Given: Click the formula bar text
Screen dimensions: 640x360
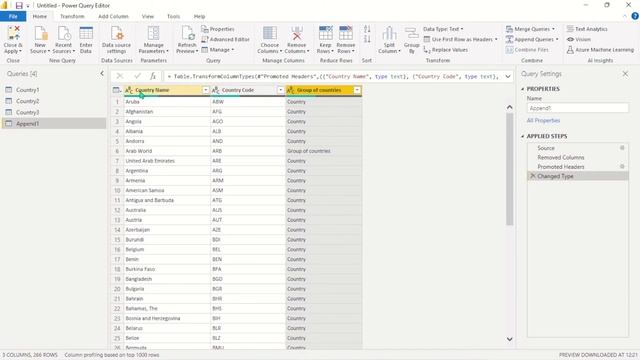Looking at the screenshot, I should coord(333,76).
